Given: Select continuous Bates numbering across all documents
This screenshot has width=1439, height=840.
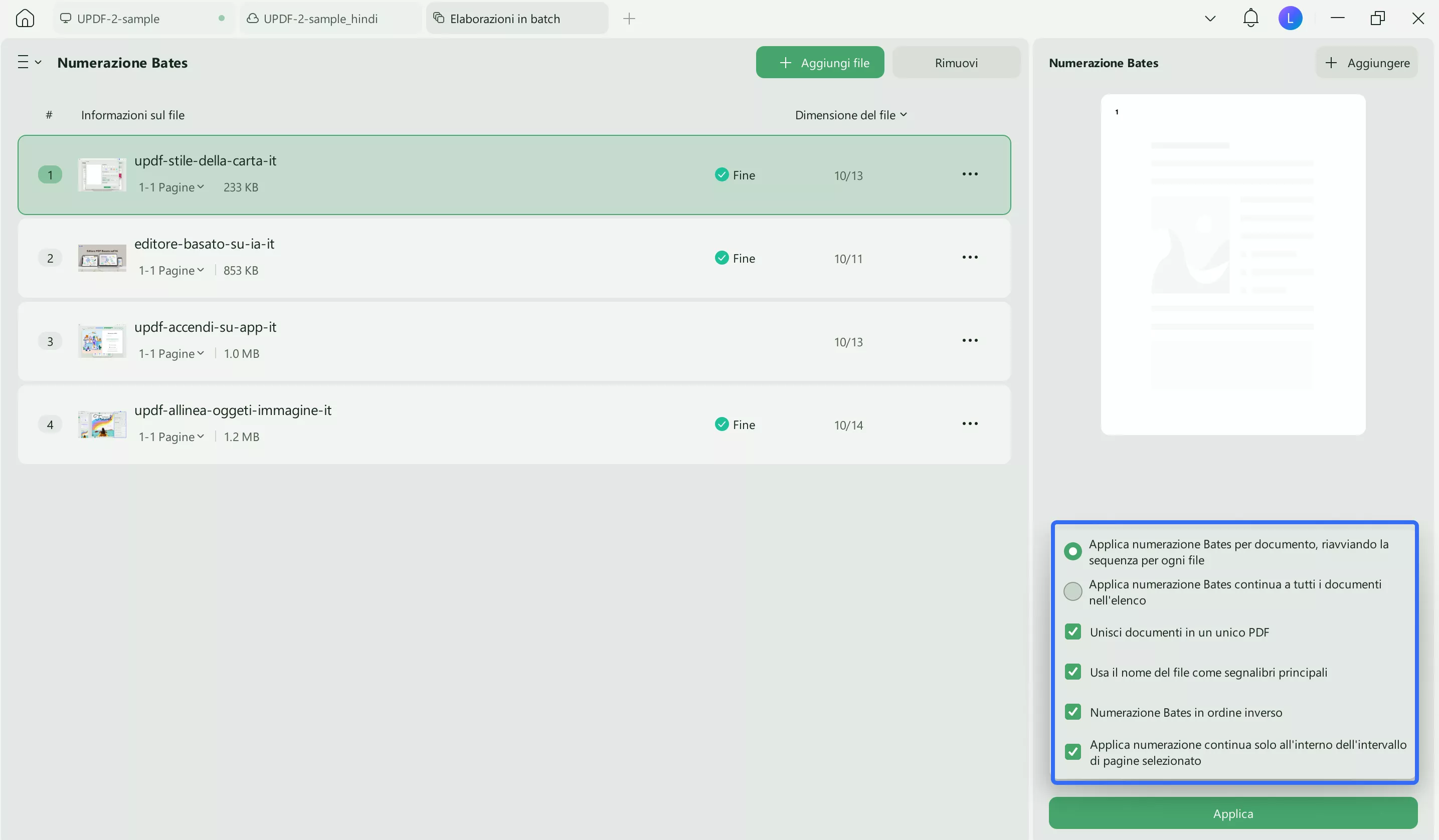Looking at the screenshot, I should click(x=1072, y=591).
